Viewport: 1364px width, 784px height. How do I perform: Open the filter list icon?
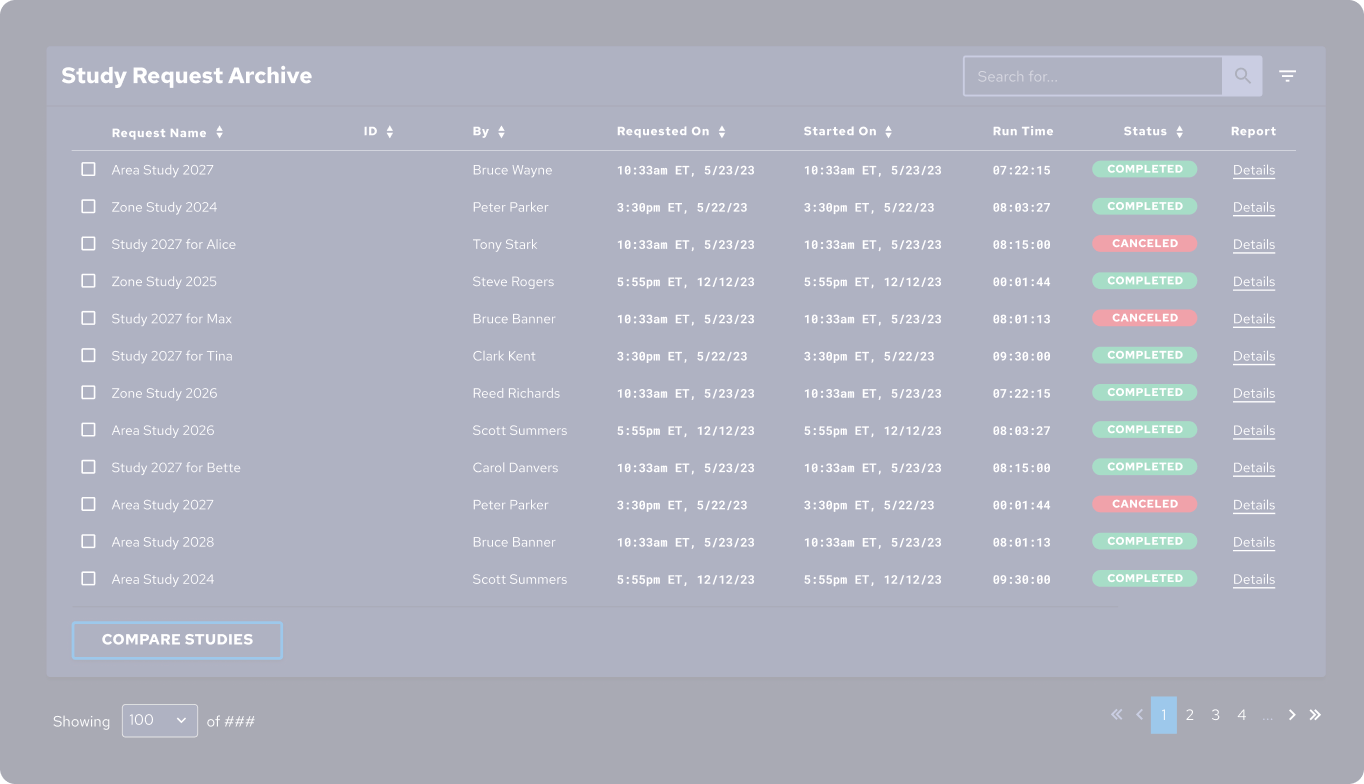[1288, 76]
